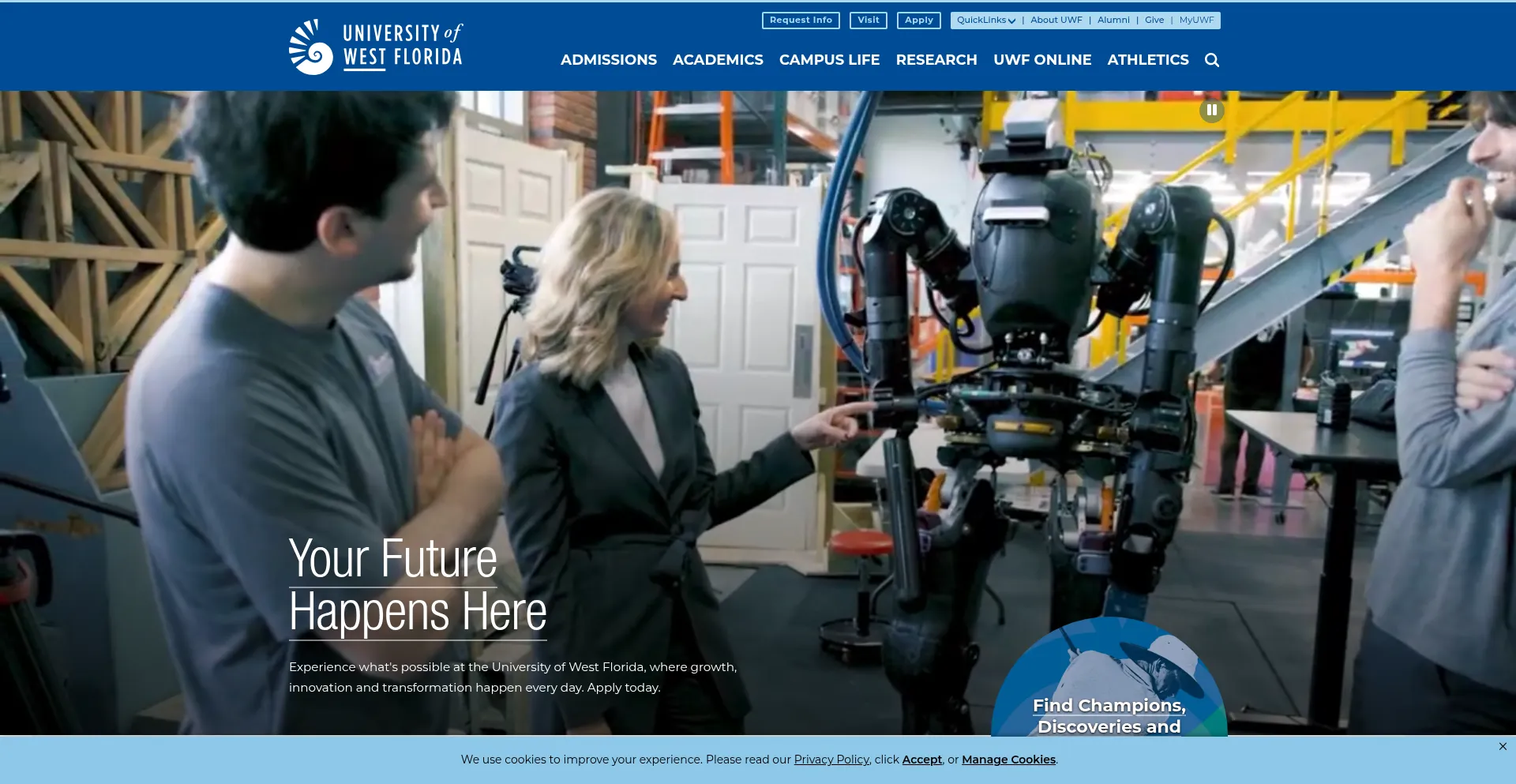Click the search magnifier icon
The width and height of the screenshot is (1516, 784).
tap(1212, 60)
